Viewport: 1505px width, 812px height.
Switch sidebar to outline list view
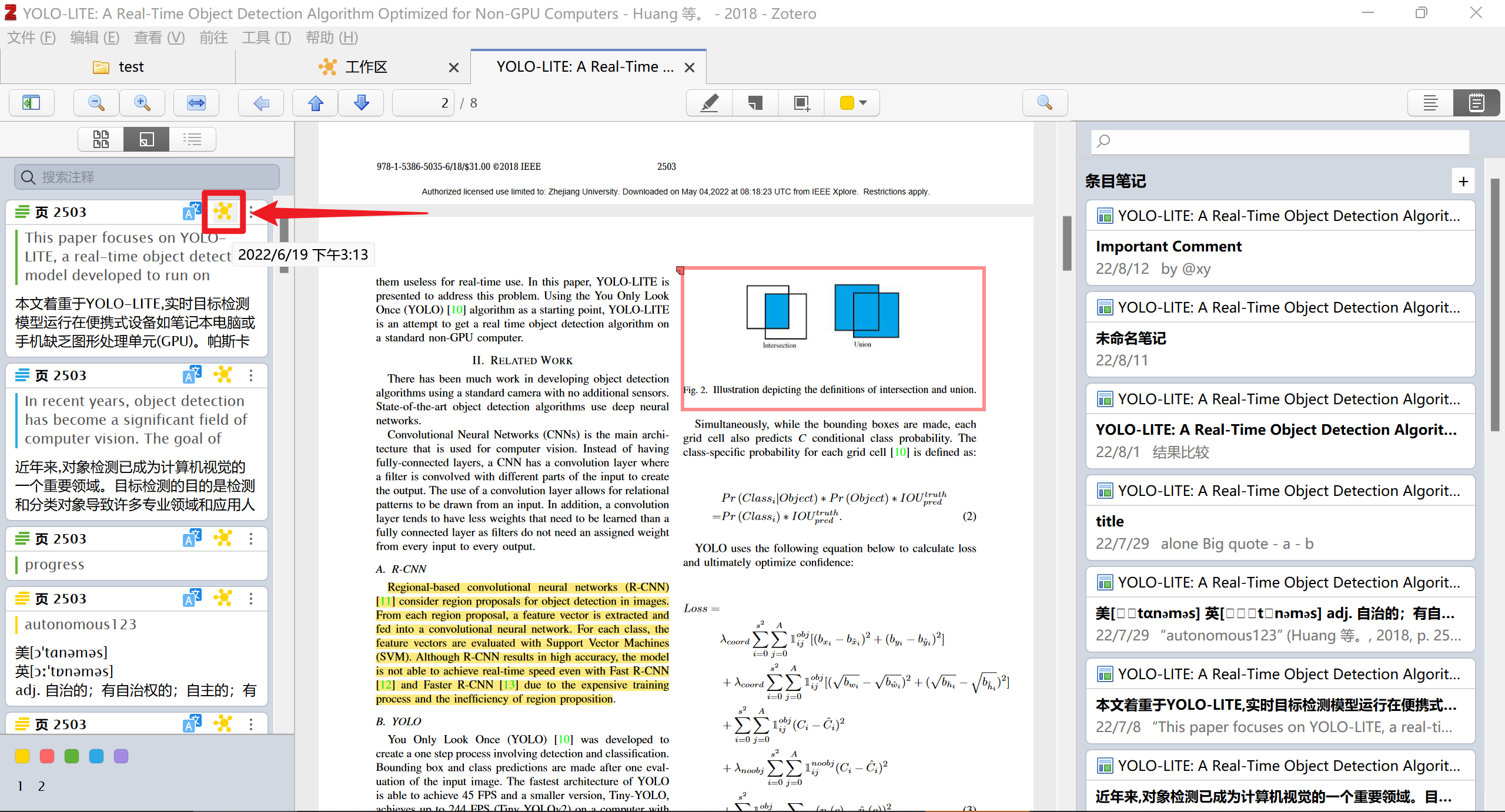pos(193,139)
